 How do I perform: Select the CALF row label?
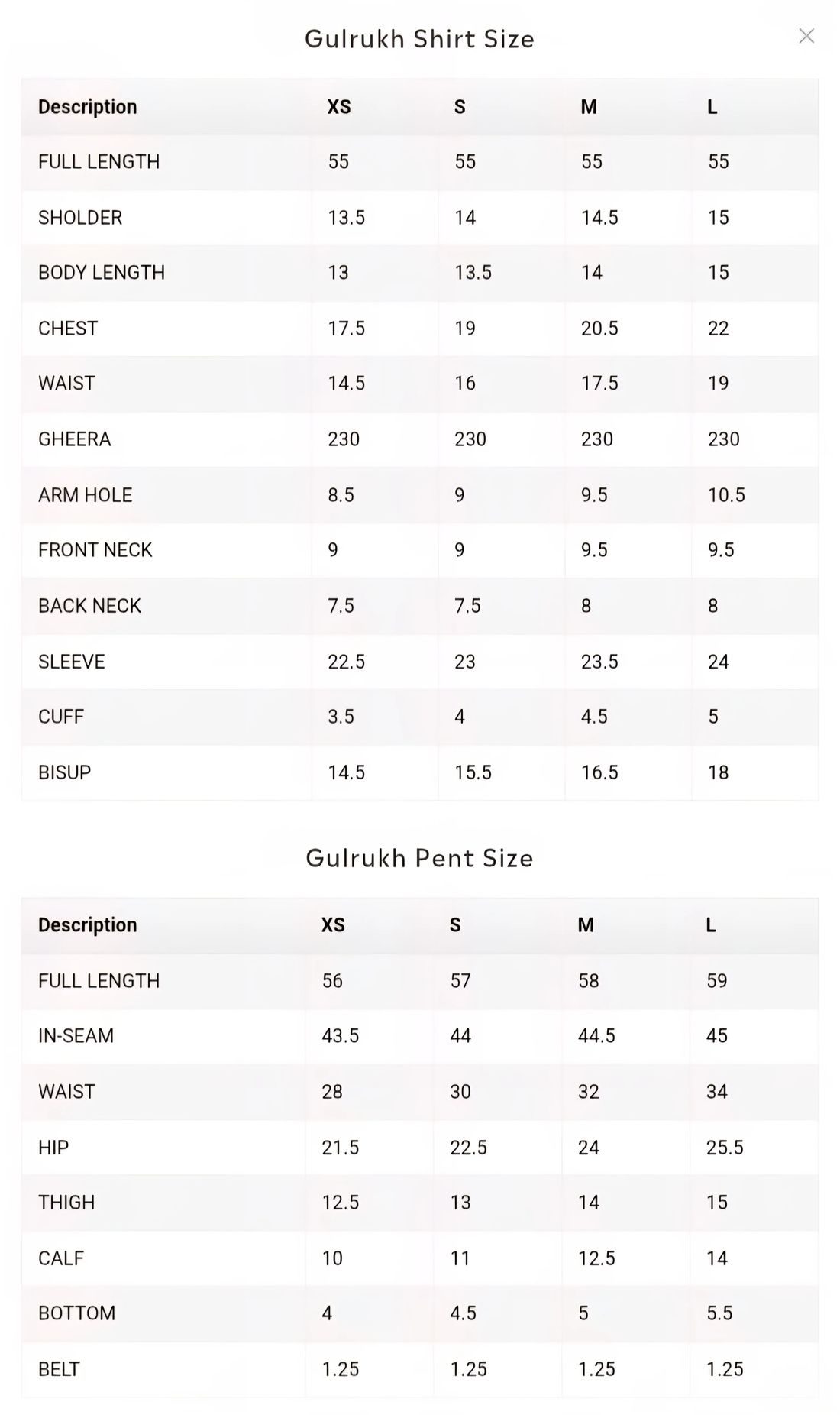point(61,1258)
